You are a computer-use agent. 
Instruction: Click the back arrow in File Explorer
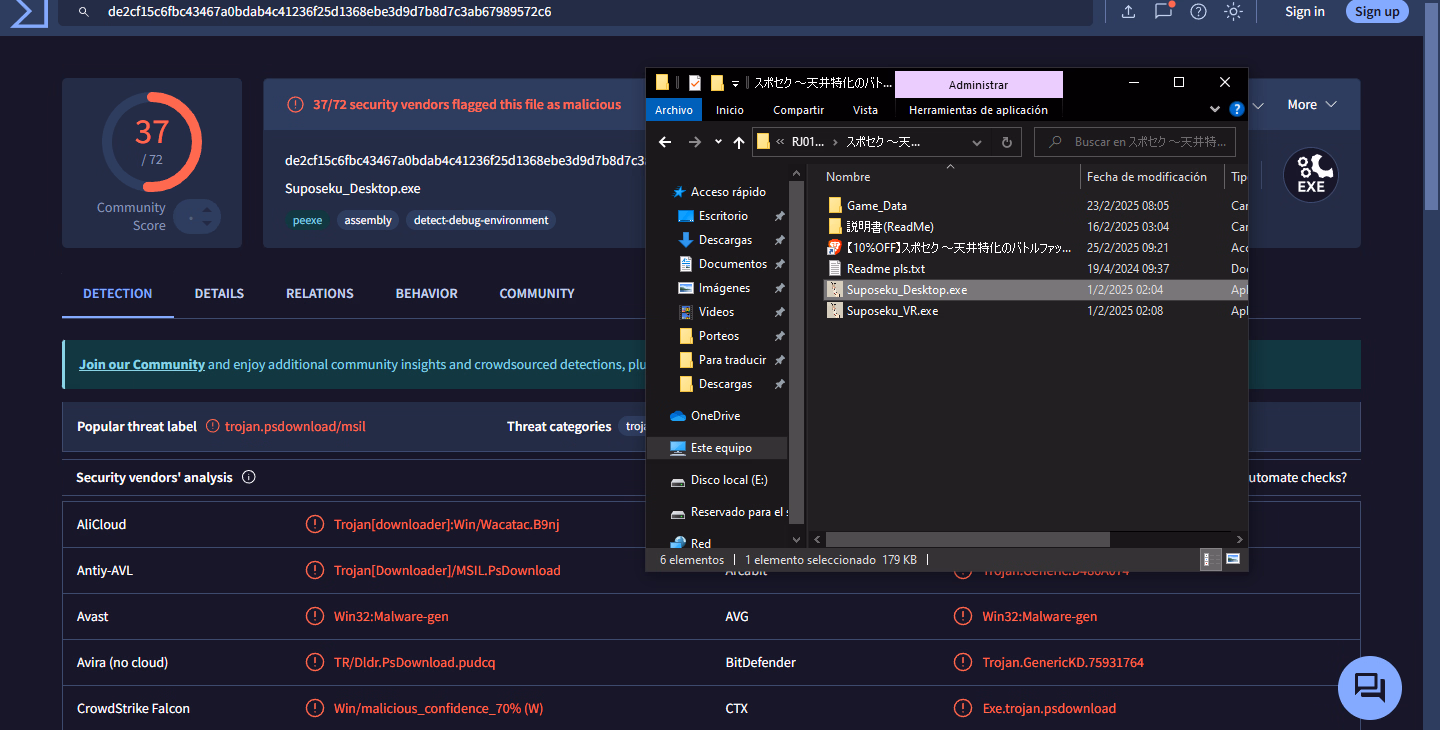665,142
